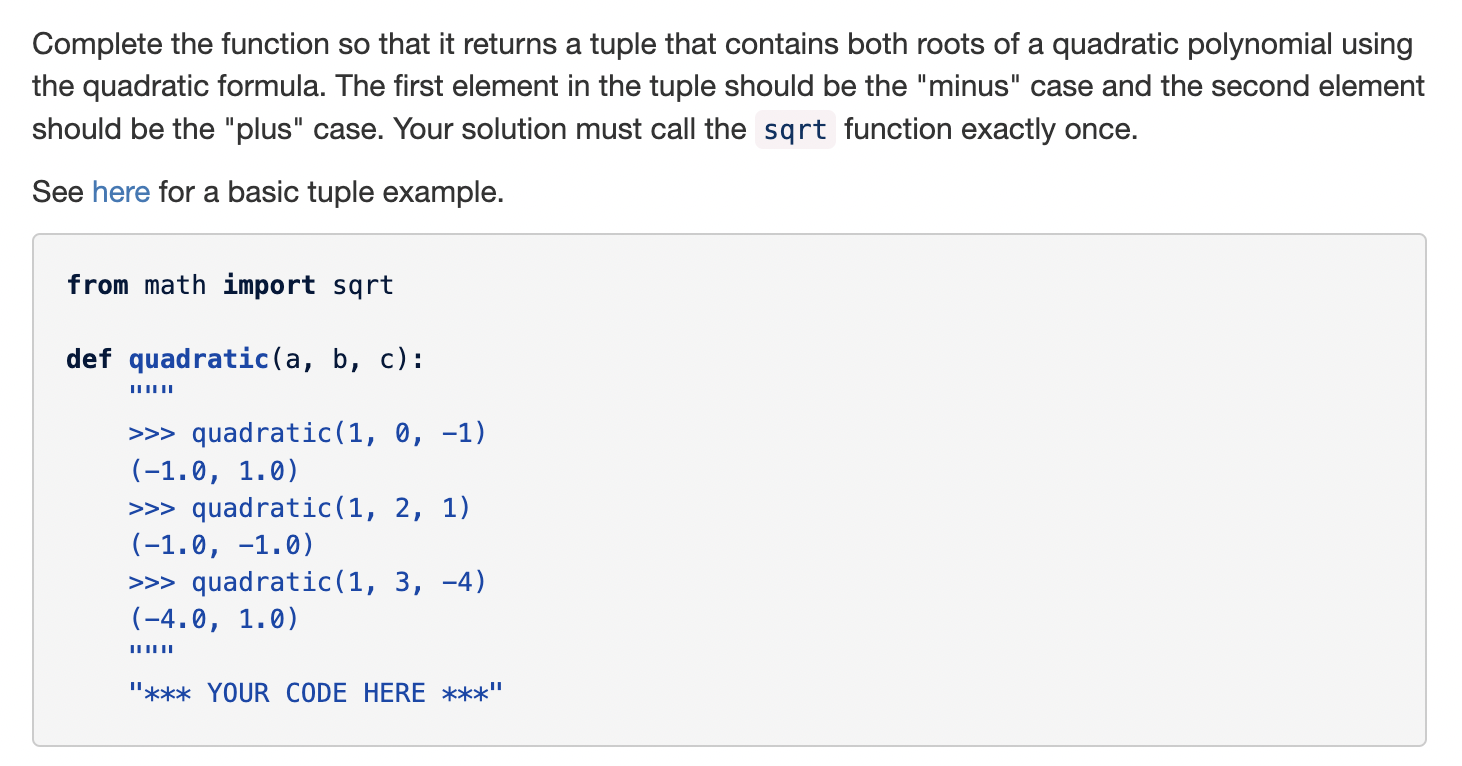Open the "here" tuple example link
Image resolution: width=1462 pixels, height=766 pixels.
tap(121, 191)
